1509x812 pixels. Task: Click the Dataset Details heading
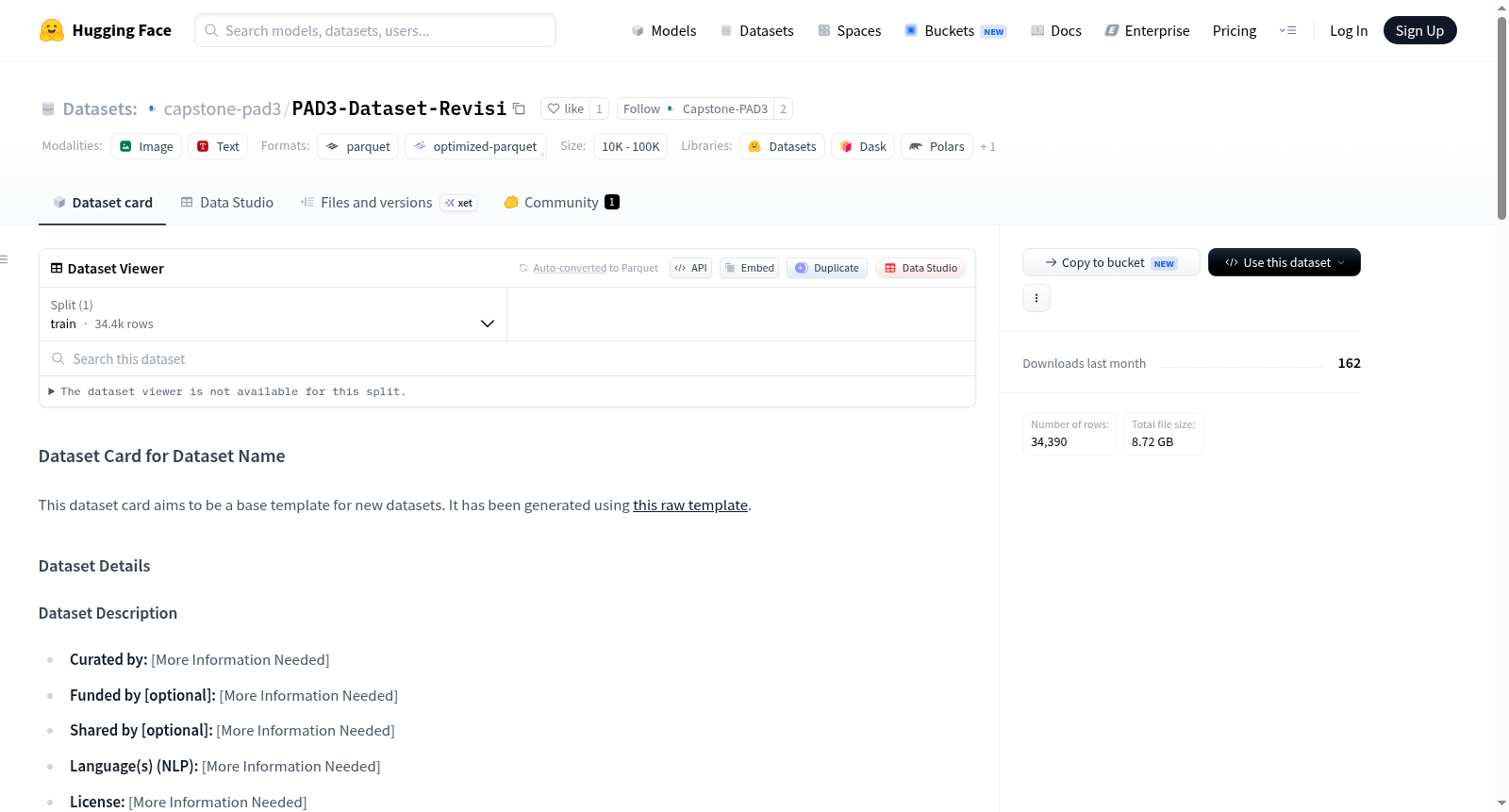pos(94,566)
